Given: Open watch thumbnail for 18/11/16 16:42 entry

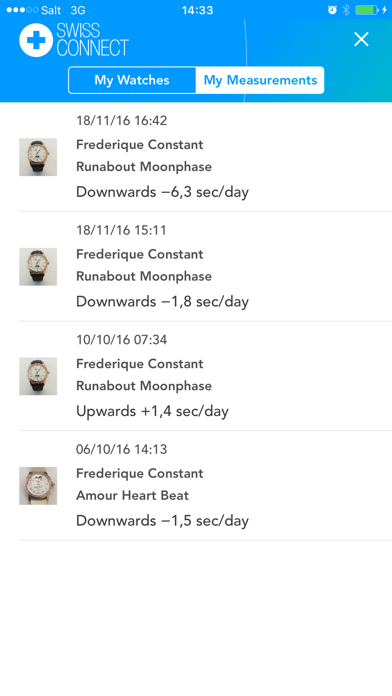Looking at the screenshot, I should [38, 157].
